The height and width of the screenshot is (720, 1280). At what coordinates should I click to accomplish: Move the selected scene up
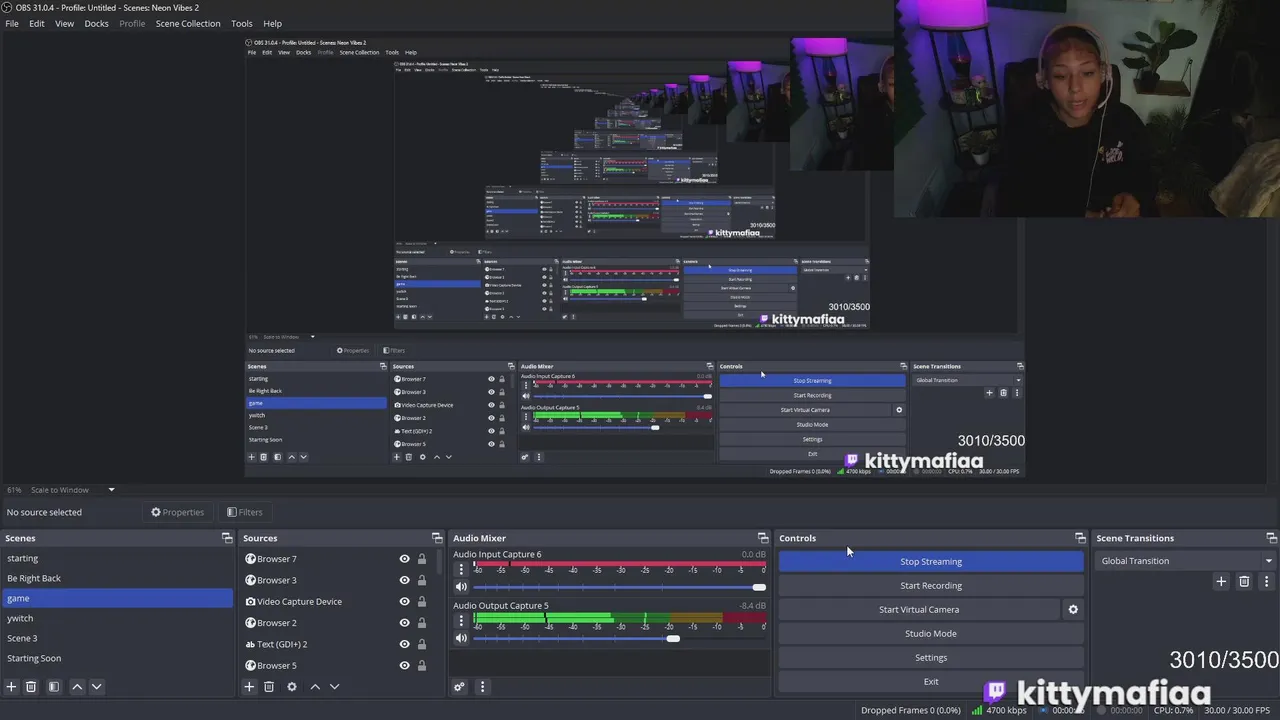click(77, 687)
